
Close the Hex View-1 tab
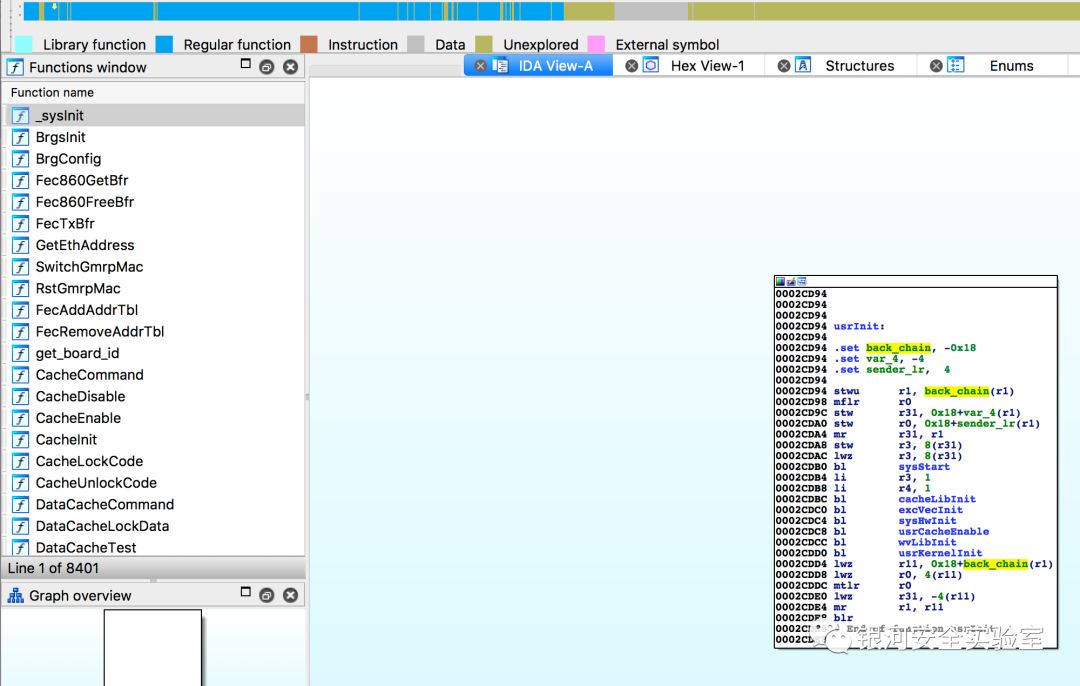coord(631,65)
